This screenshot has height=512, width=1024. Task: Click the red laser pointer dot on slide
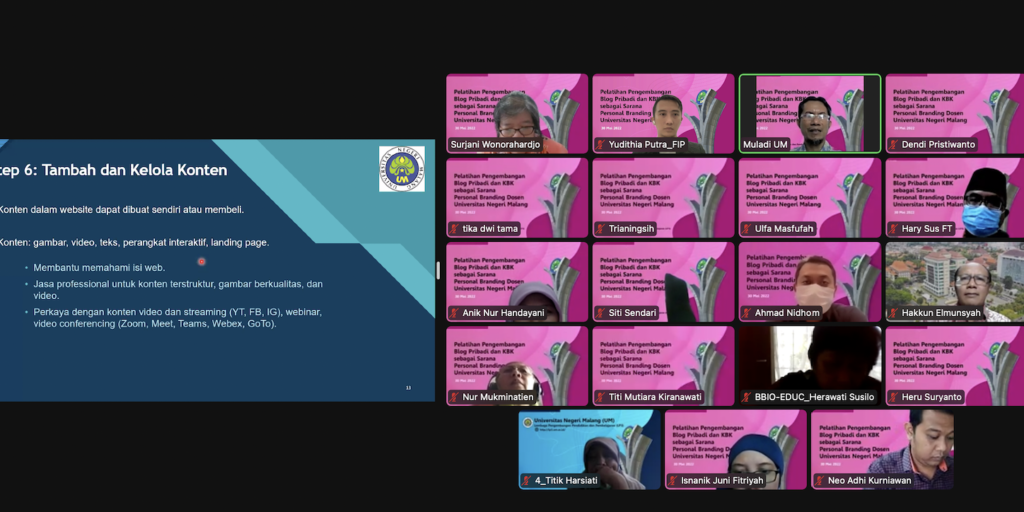click(x=201, y=262)
